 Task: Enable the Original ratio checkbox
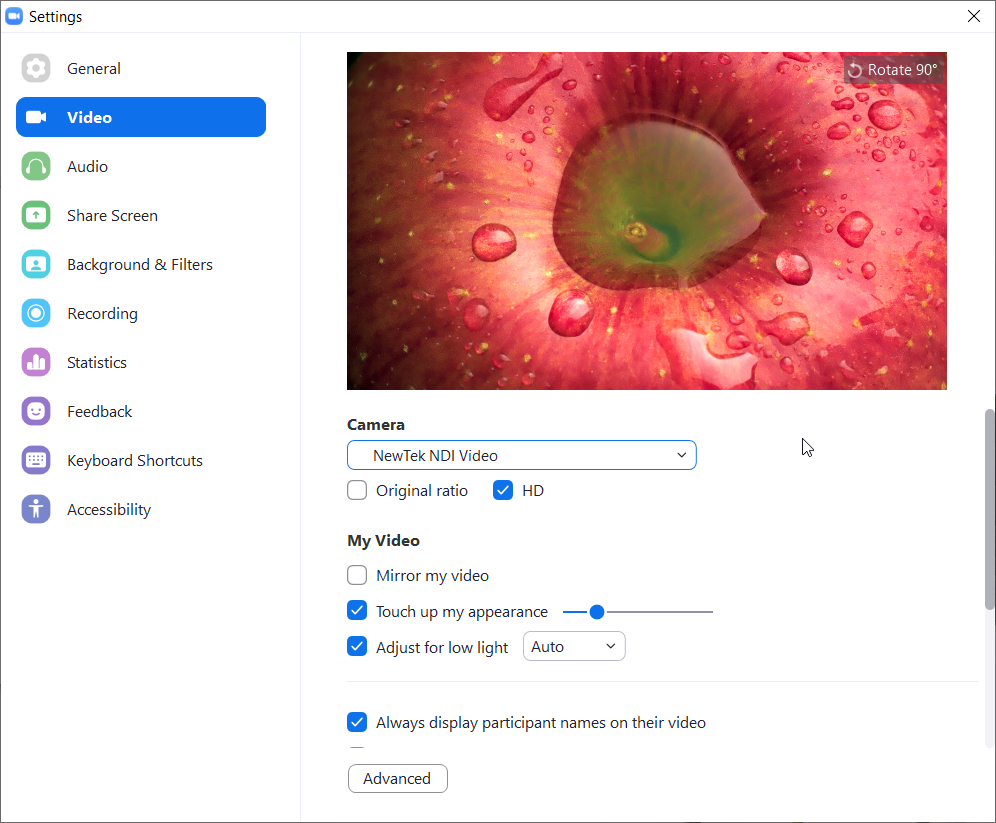tap(357, 490)
